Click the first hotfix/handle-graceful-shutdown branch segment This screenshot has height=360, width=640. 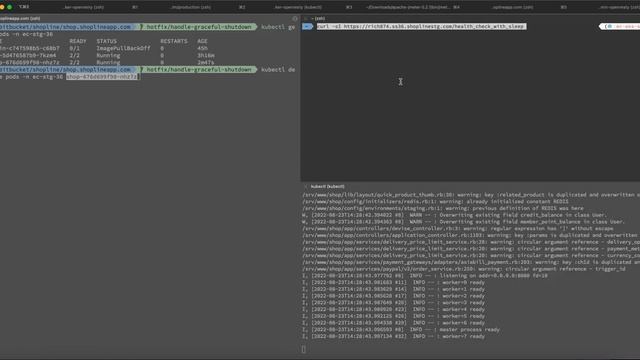pyautogui.click(x=199, y=27)
